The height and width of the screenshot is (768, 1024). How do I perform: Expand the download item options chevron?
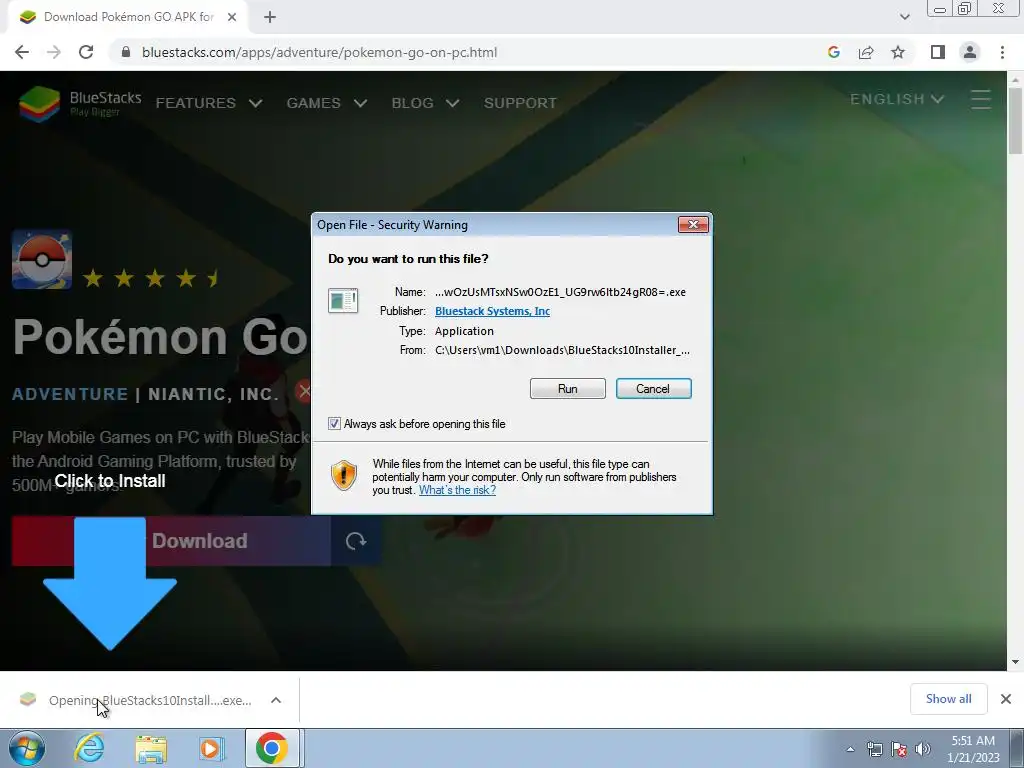point(276,700)
